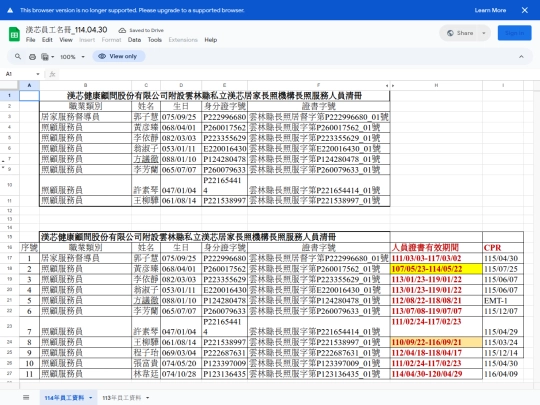Click the cell P123136435 in row 27
540x405 pixels.
[x=225, y=374]
